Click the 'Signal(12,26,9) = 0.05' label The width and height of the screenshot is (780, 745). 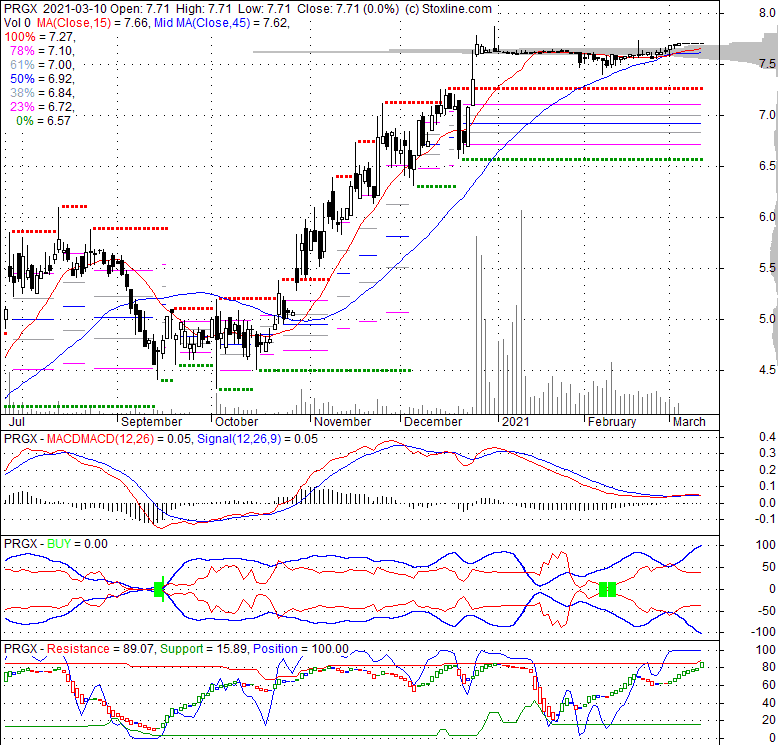257,439
